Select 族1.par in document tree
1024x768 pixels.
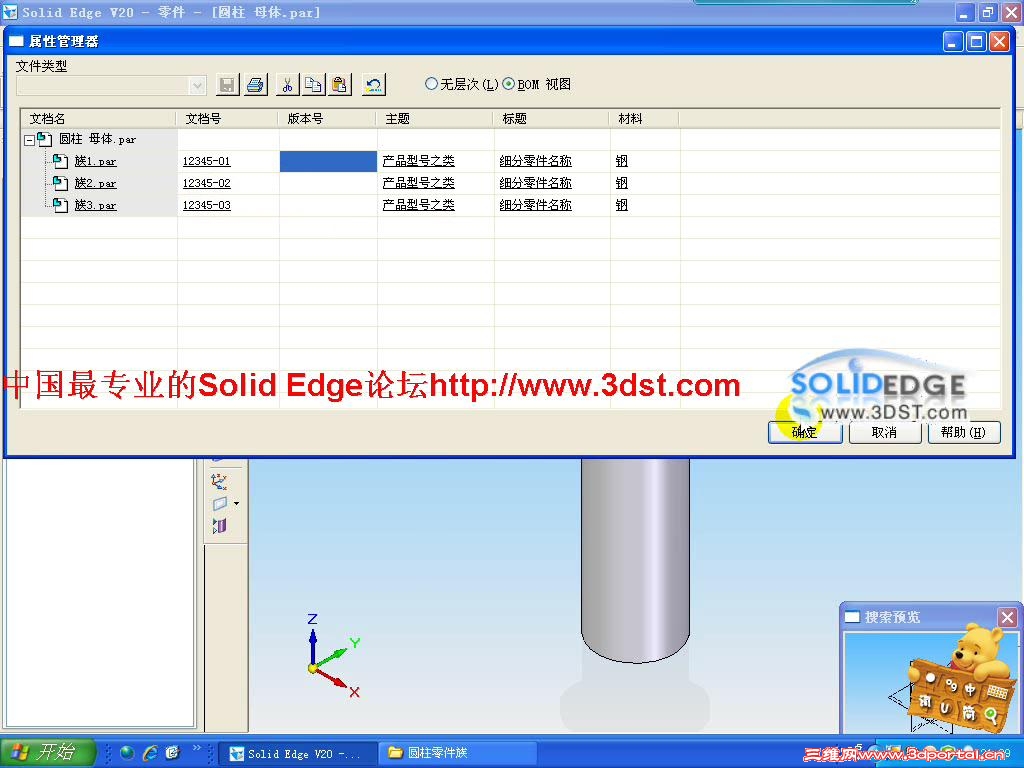(x=95, y=161)
